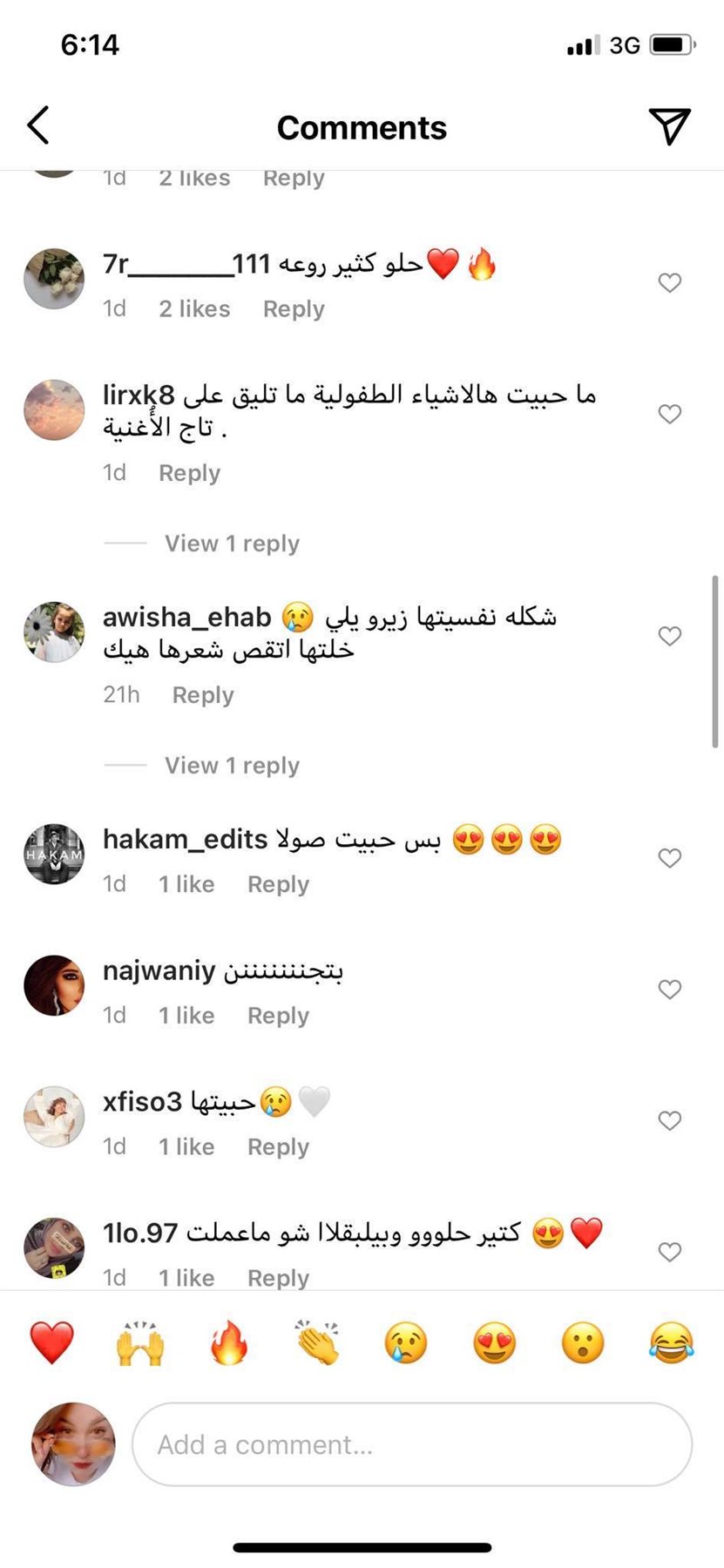Click the comments scrollbar indicator

pos(714,661)
